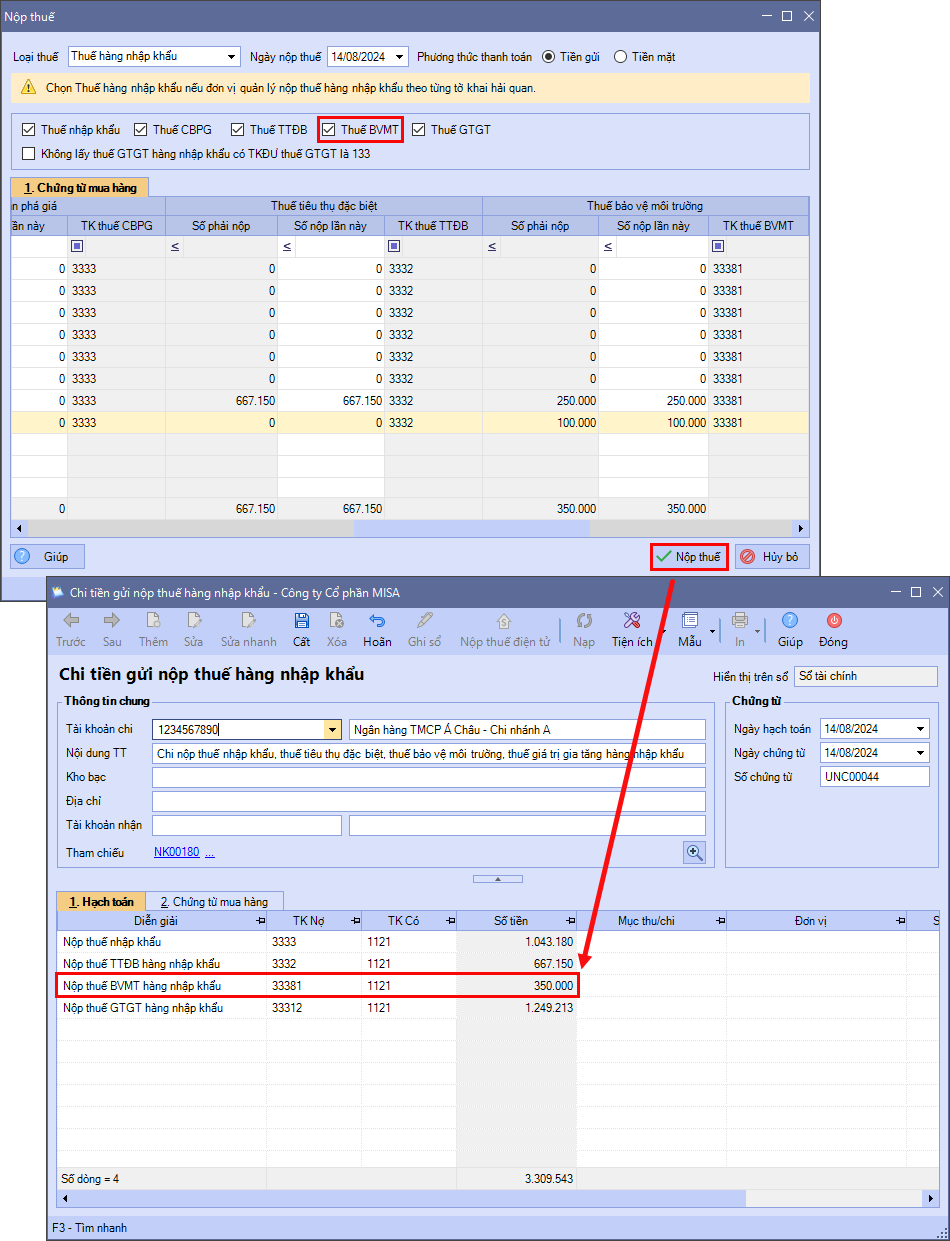
Task: Click the In print icon
Action: pyautogui.click(x=739, y=621)
